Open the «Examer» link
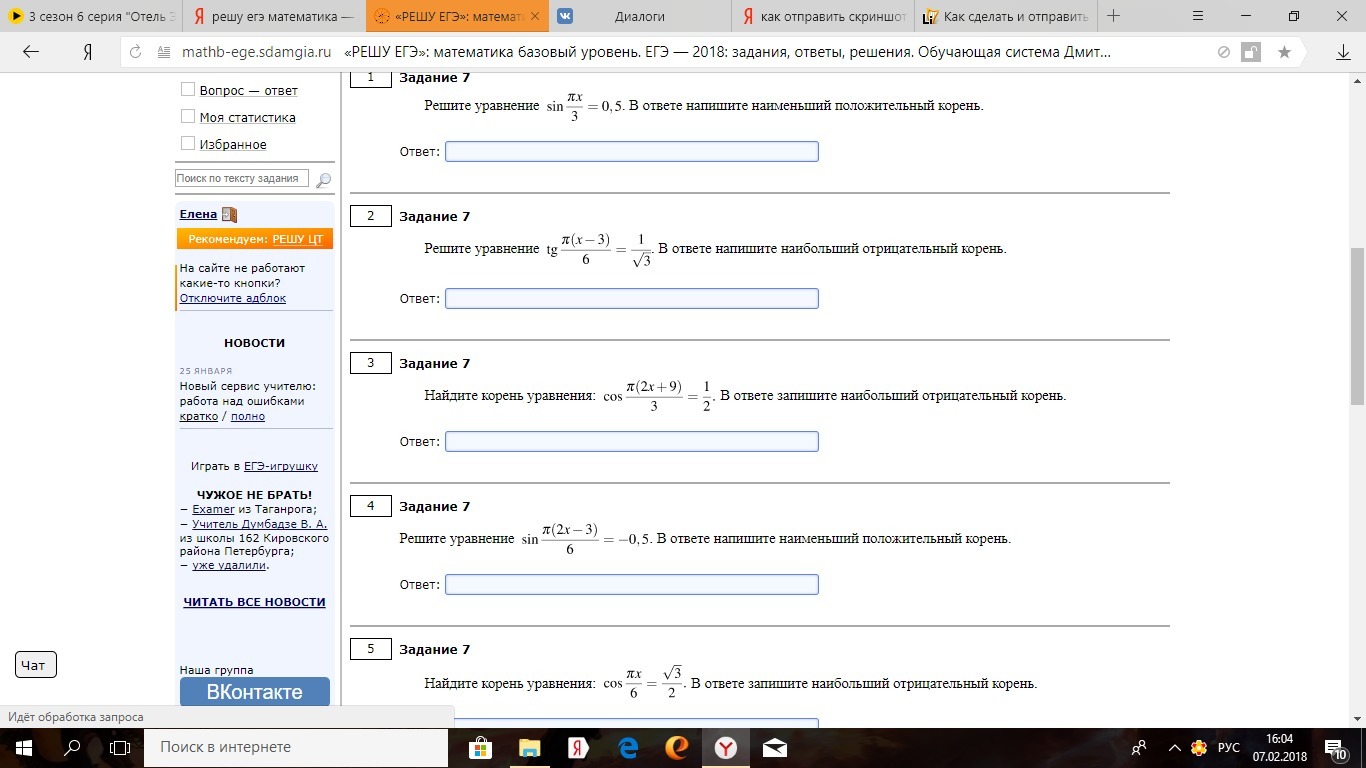 213,509
